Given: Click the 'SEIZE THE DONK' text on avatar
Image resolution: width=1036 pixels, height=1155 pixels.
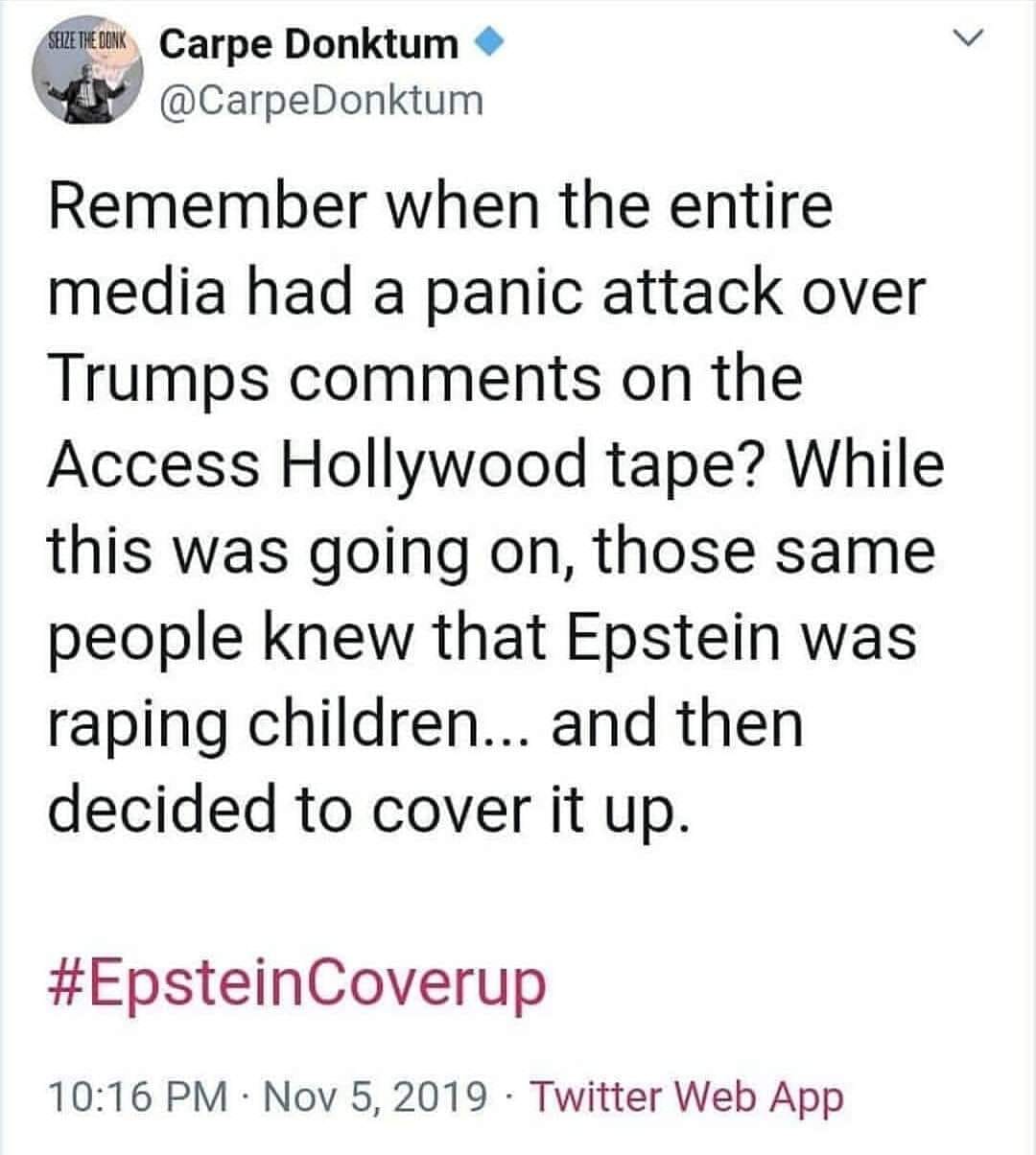Looking at the screenshot, I should [x=89, y=43].
